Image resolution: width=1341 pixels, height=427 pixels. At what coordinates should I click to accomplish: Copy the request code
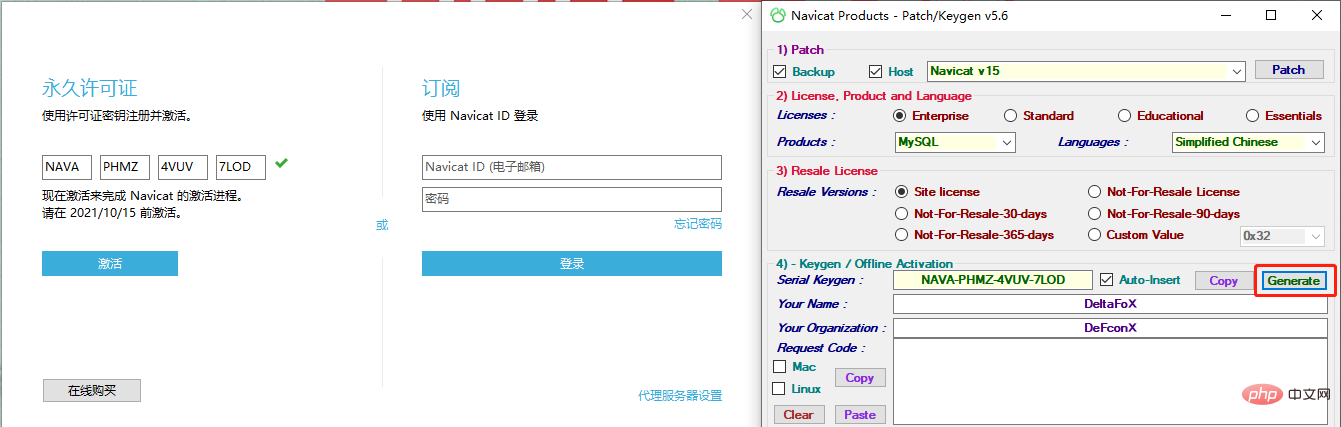859,378
